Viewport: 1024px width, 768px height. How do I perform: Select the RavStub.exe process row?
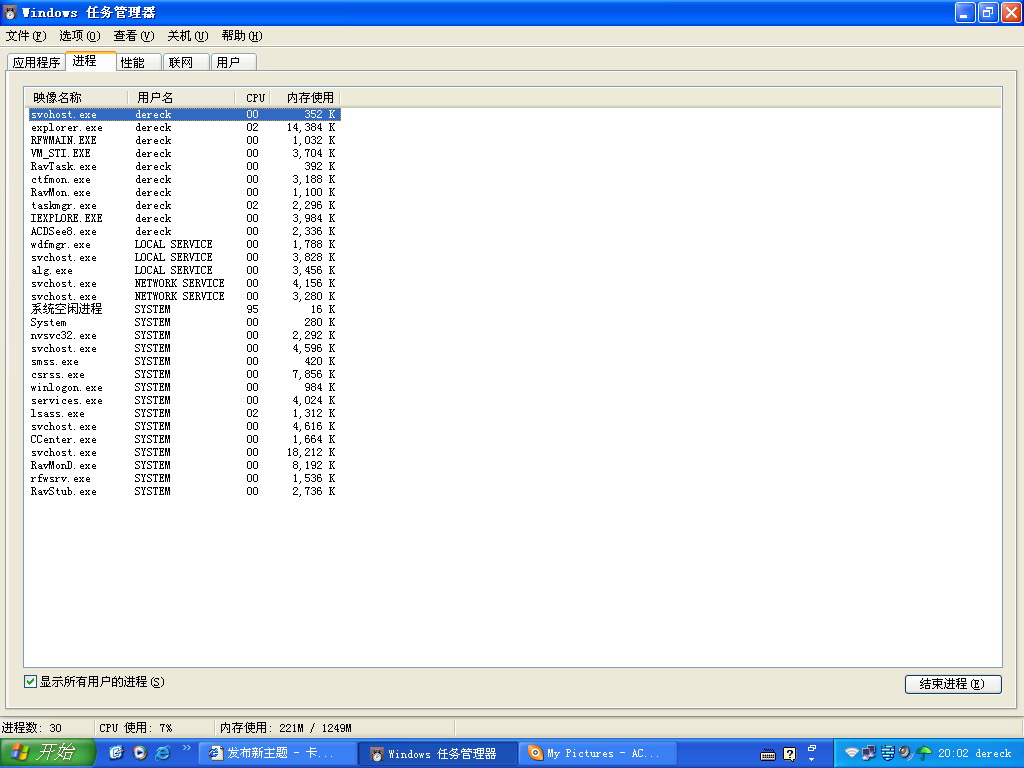(x=184, y=491)
